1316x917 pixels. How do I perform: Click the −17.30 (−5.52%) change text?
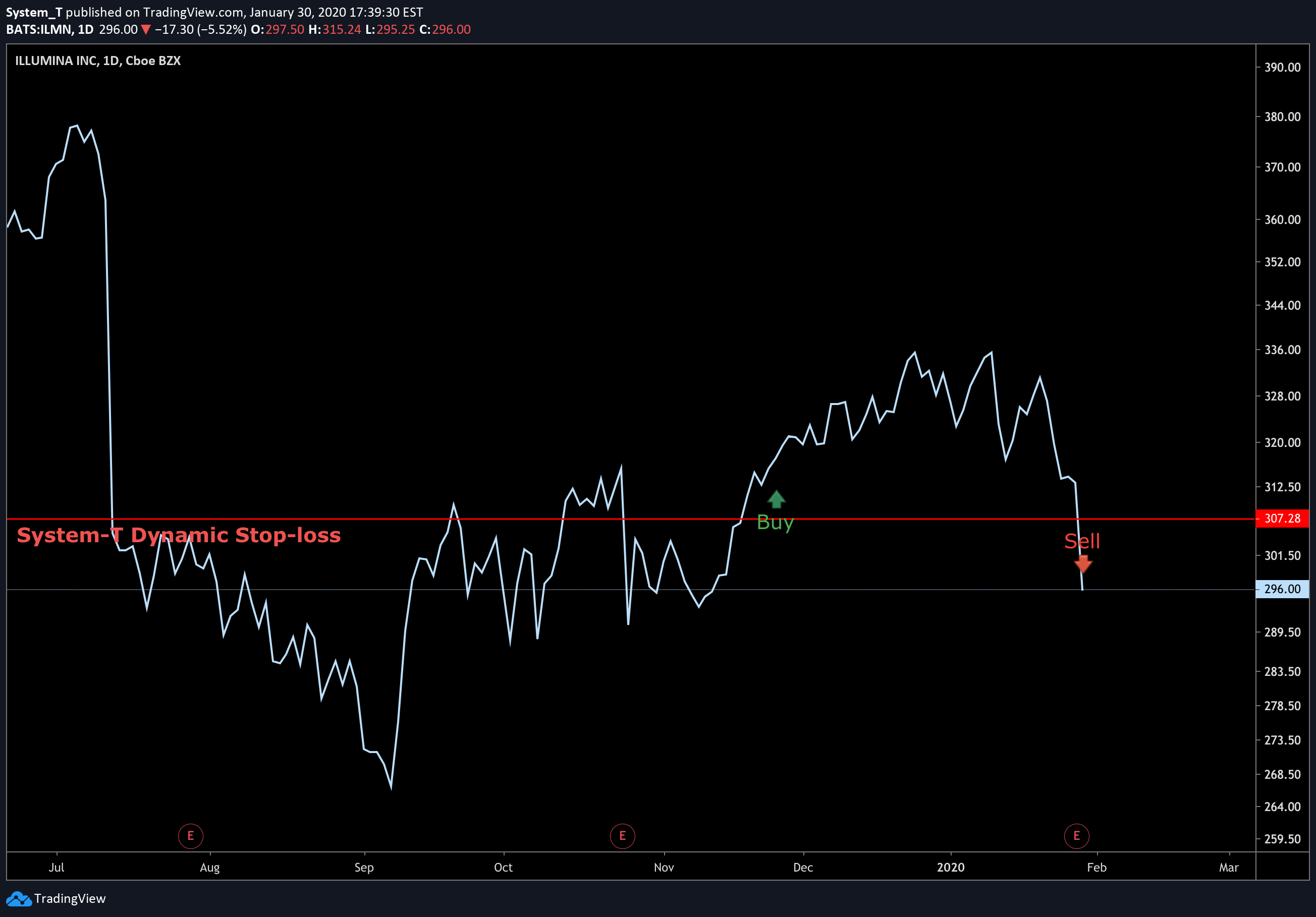pos(201,29)
